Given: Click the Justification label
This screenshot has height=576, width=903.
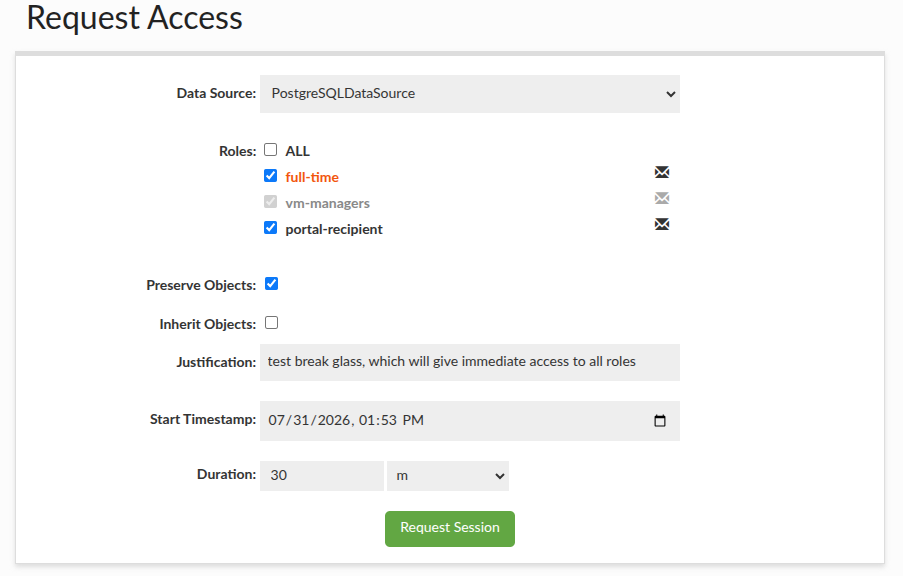Looking at the screenshot, I should (217, 362).
